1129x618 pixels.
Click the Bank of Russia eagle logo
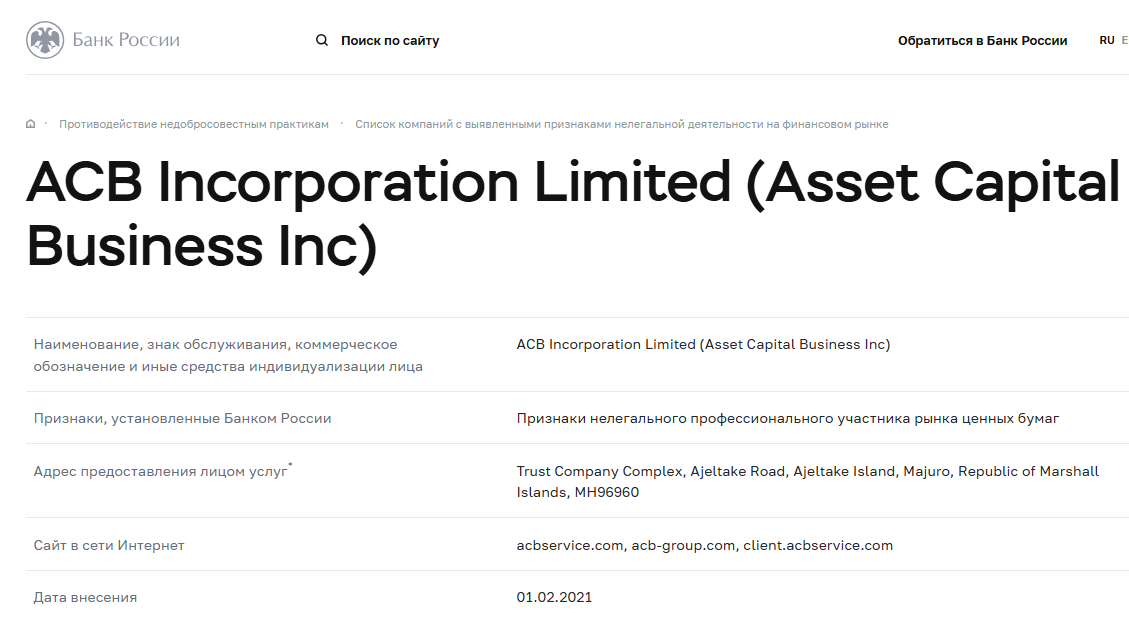pos(45,40)
